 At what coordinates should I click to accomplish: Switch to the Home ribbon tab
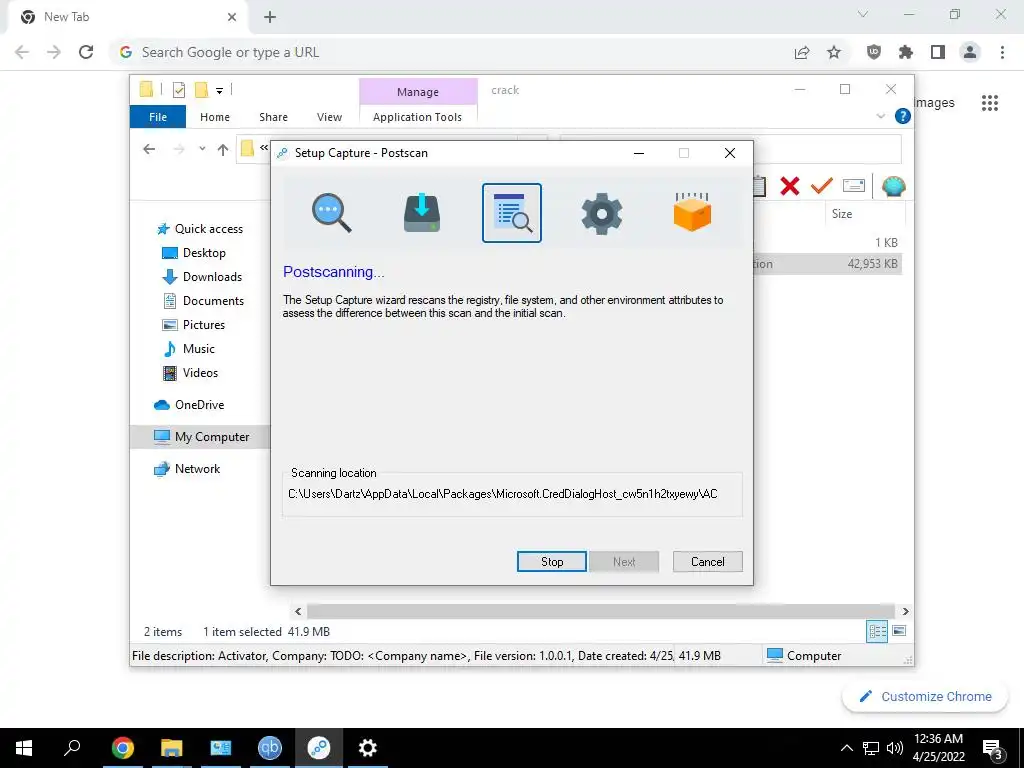215,117
